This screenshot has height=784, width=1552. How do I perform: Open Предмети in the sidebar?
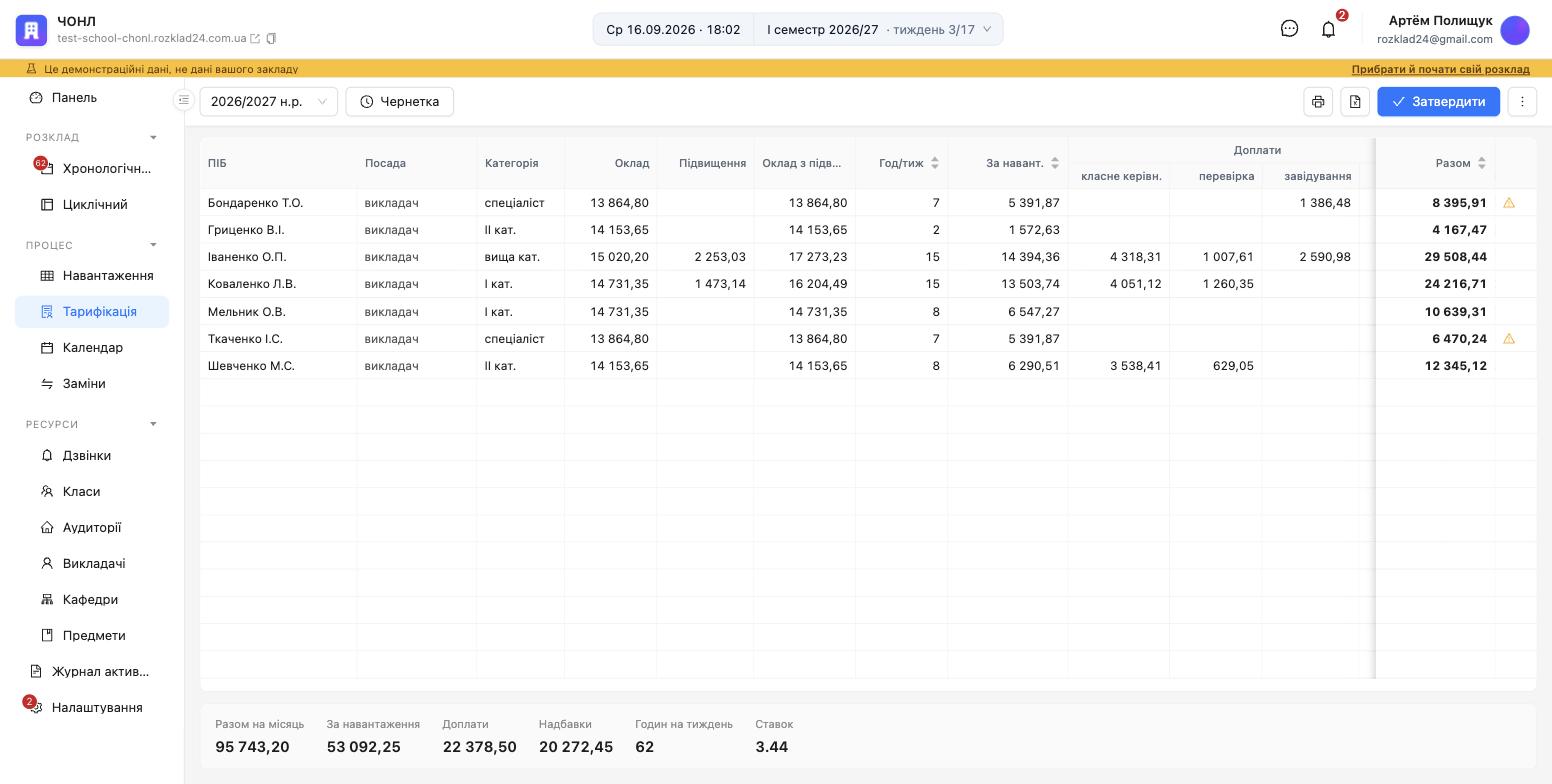tap(92, 636)
